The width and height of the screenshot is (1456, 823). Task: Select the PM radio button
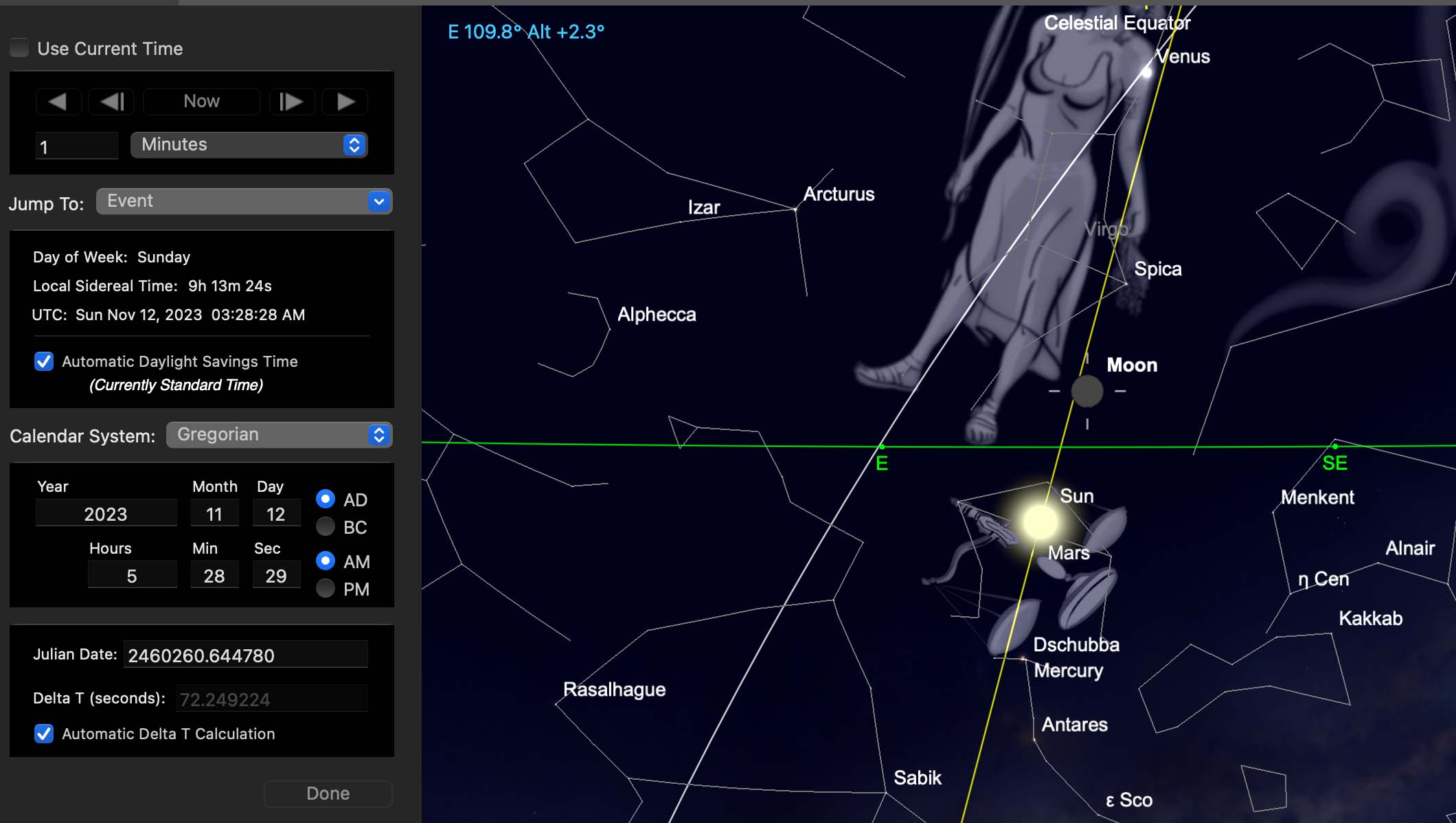(326, 589)
